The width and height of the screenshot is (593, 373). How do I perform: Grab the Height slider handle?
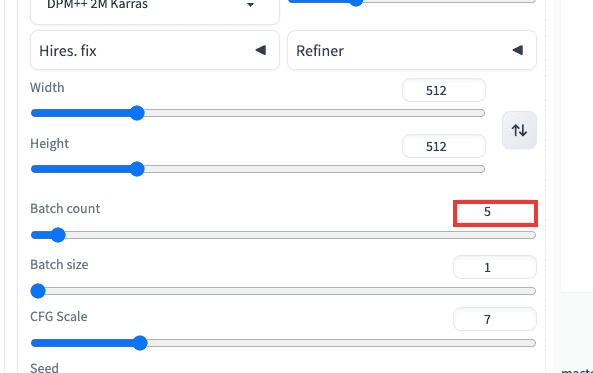pyautogui.click(x=137, y=169)
